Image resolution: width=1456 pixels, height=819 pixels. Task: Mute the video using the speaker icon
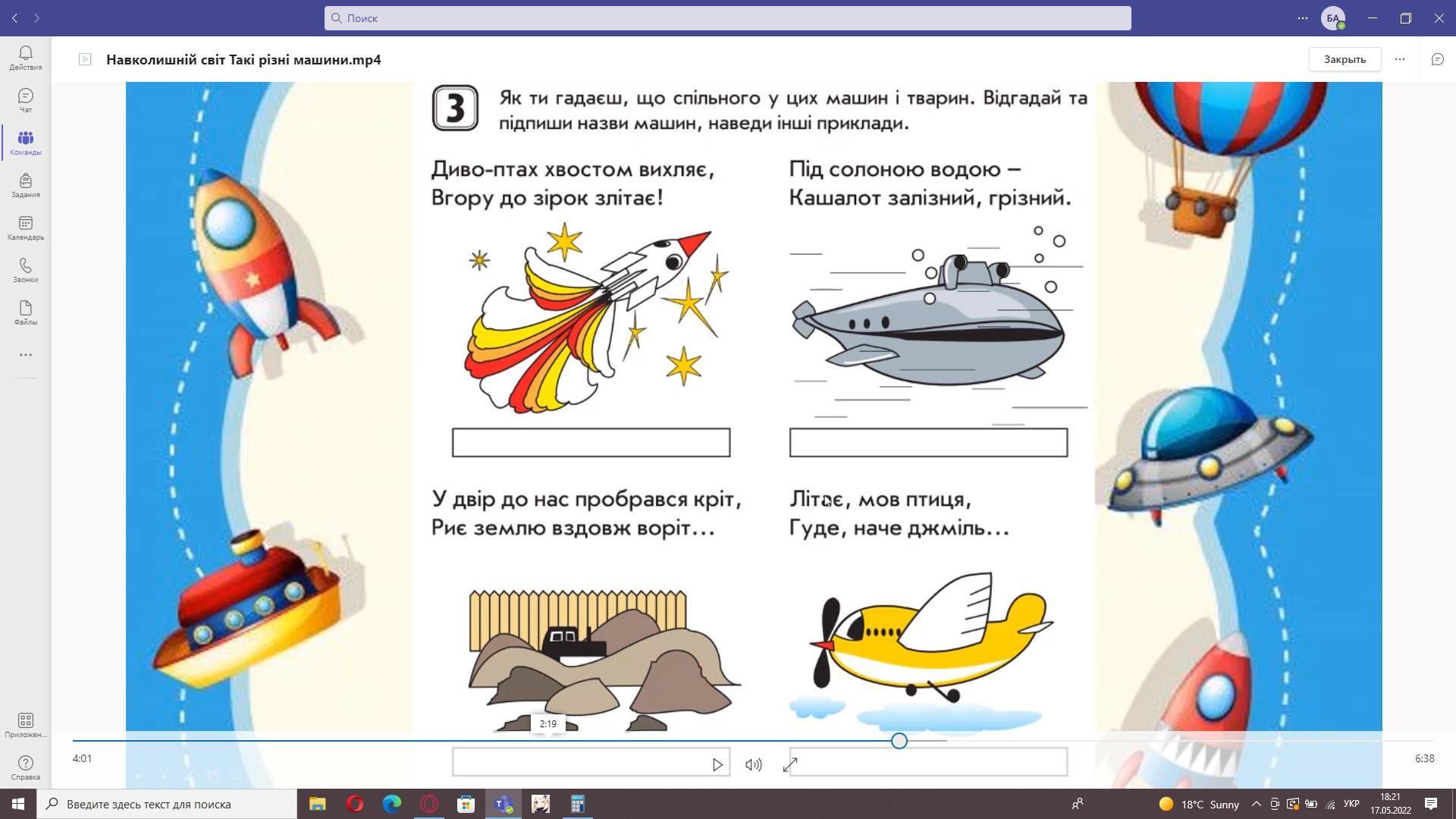coord(753,764)
